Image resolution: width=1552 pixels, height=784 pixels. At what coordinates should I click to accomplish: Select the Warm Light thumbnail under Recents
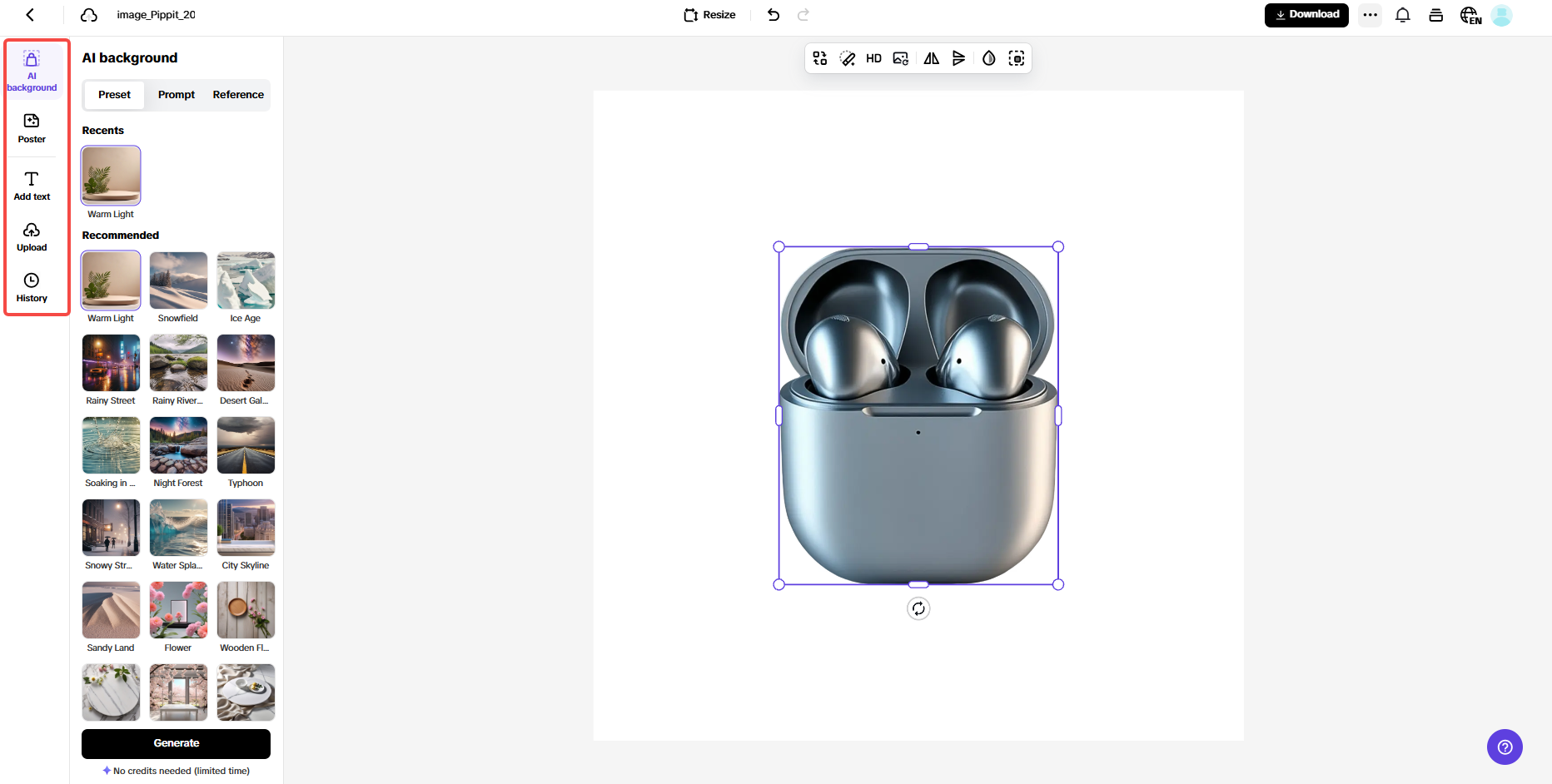point(111,176)
